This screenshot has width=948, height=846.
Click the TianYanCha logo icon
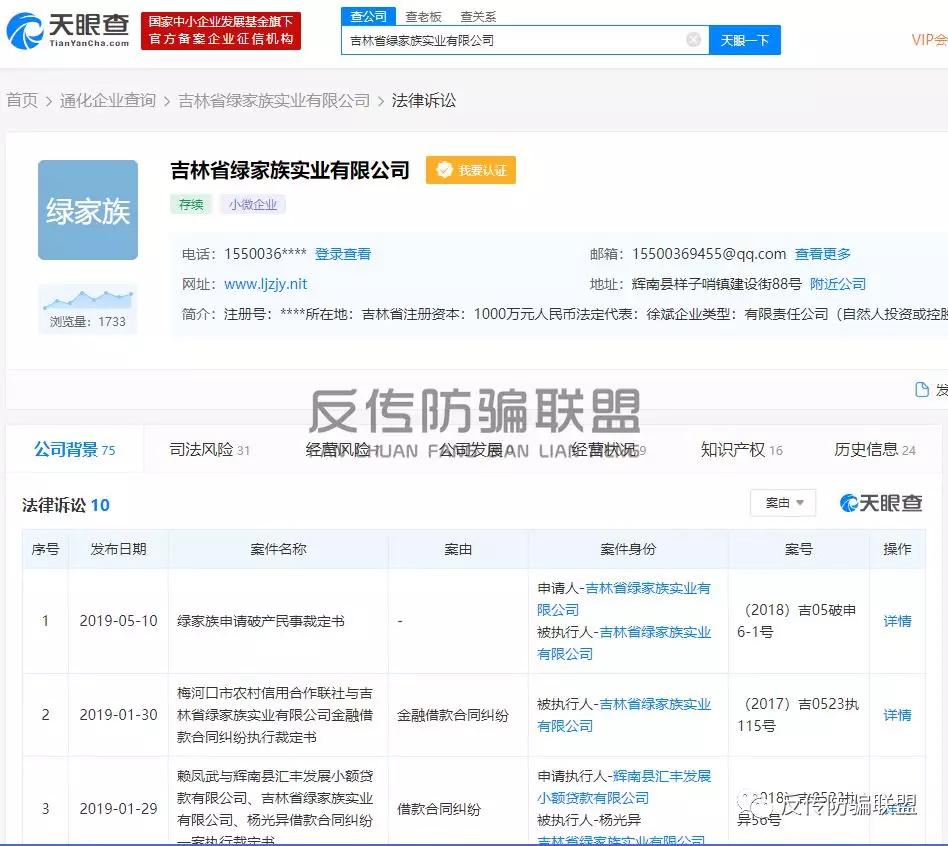point(25,31)
